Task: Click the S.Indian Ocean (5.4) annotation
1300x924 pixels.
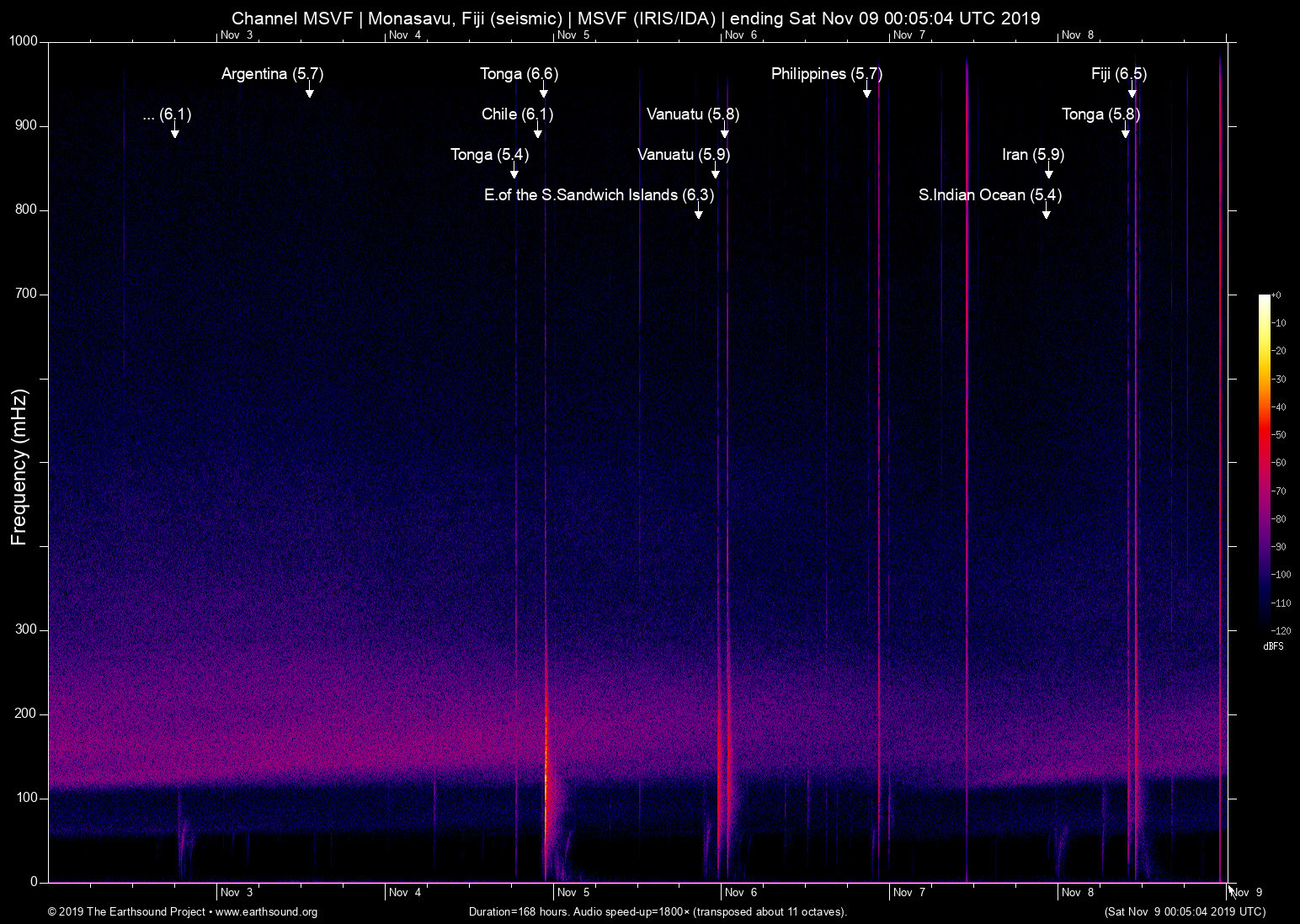Action: coord(991,195)
